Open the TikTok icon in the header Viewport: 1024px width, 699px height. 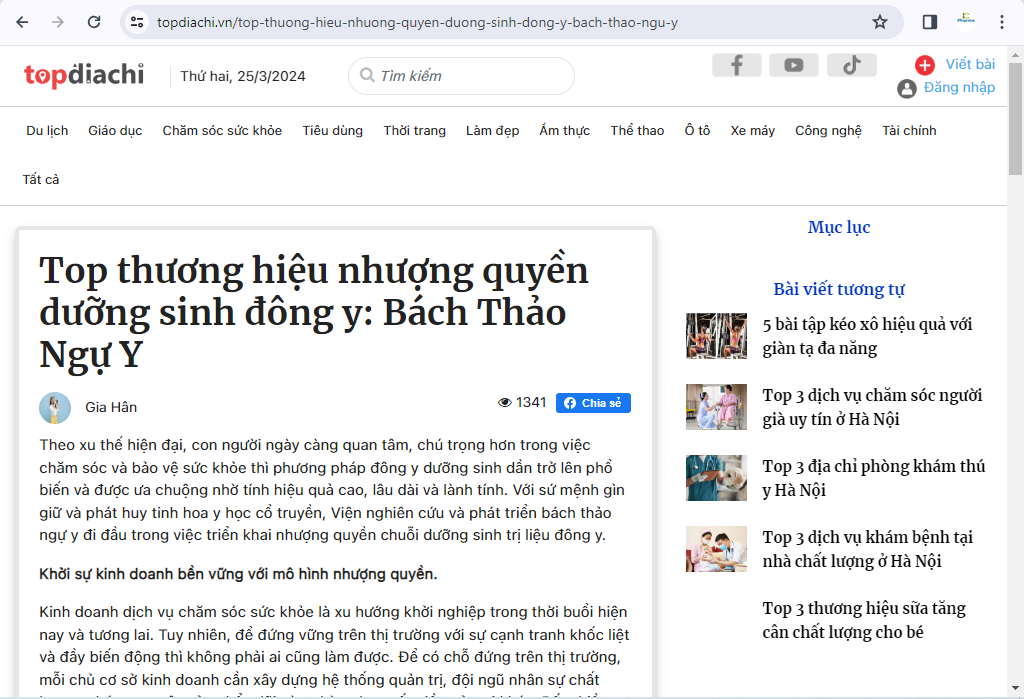point(851,65)
